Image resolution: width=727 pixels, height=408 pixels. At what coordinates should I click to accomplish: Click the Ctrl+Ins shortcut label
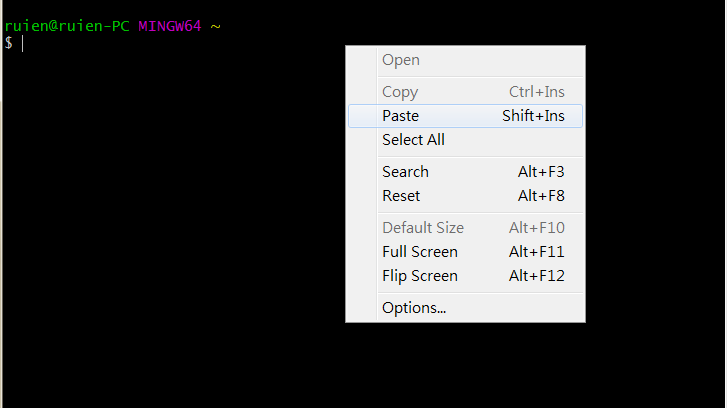(537, 92)
